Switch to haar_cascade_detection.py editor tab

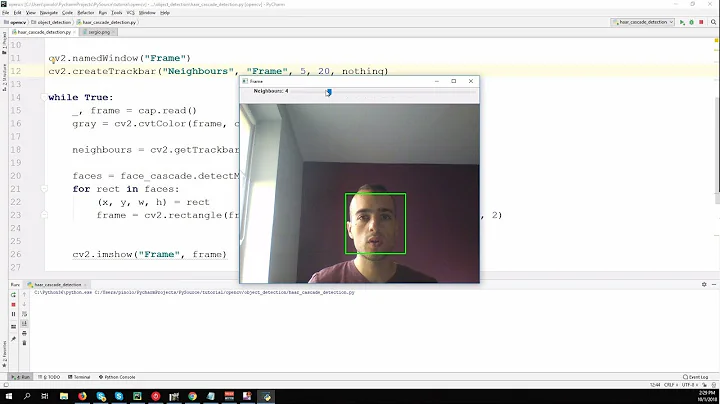[x=44, y=32]
